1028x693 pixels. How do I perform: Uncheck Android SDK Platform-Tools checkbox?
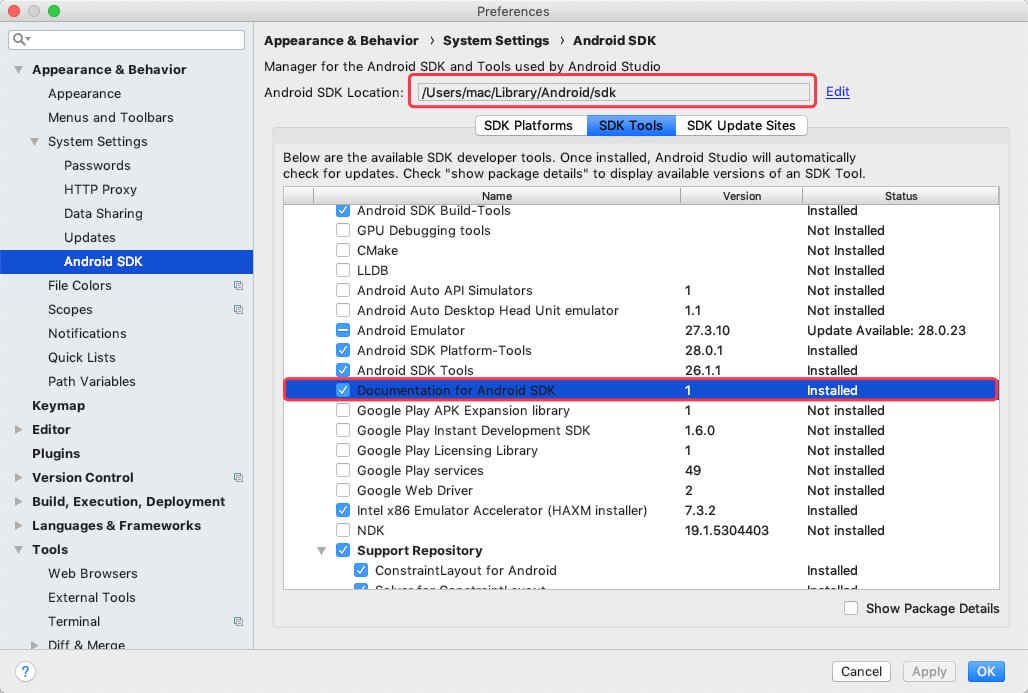tap(342, 350)
